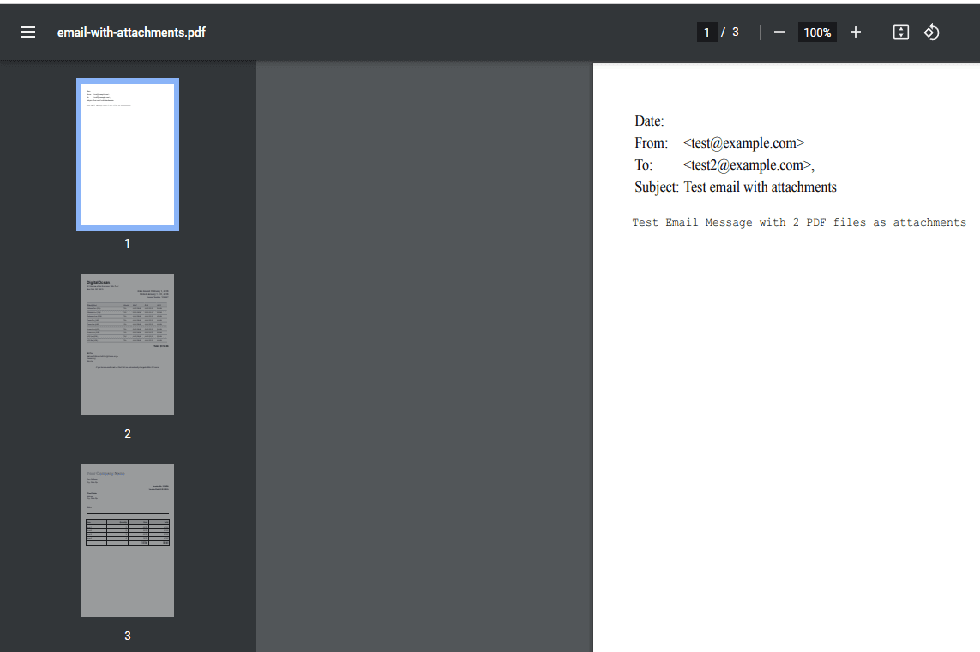Click the test@example.com sender address

point(743,143)
